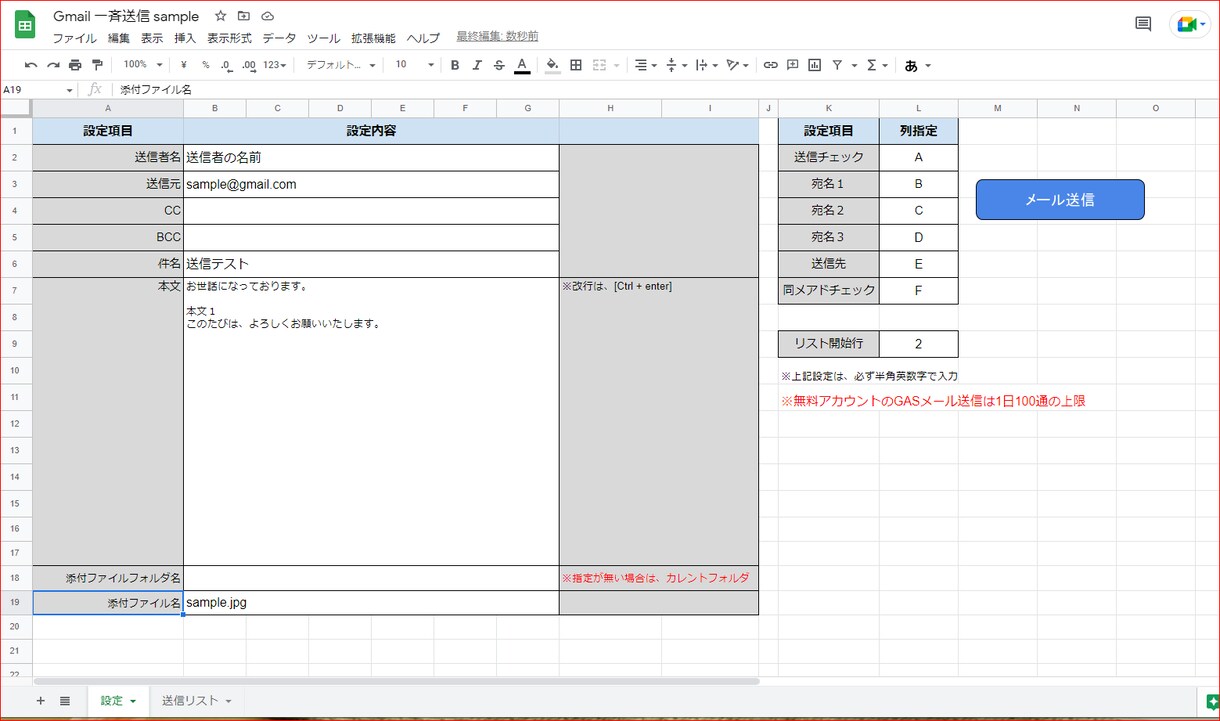This screenshot has width=1220, height=721.
Task: Open more number formats 123 dropdown
Action: [x=274, y=65]
